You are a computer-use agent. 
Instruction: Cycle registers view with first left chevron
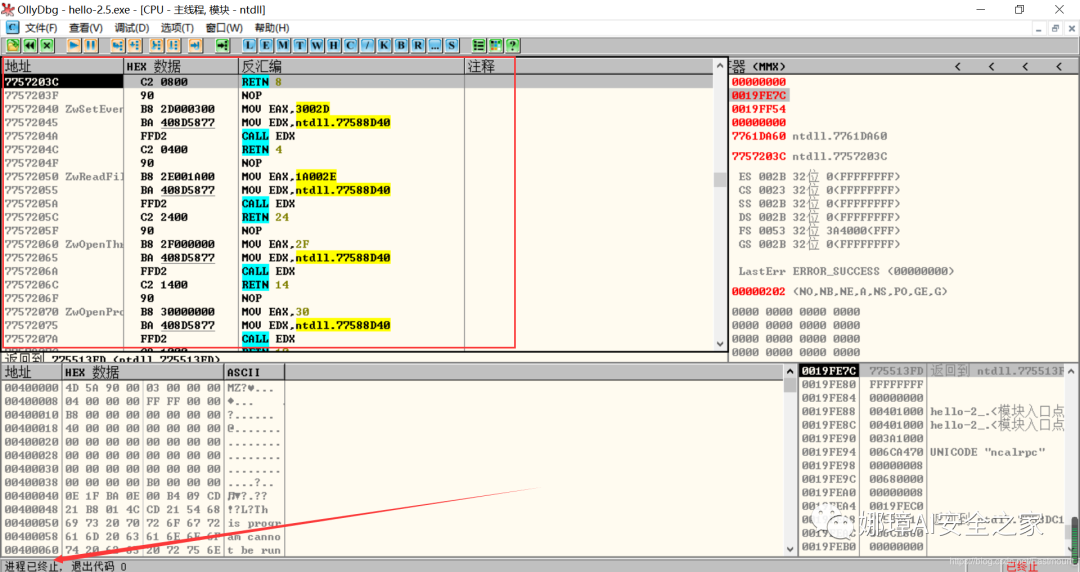pyautogui.click(x=957, y=67)
